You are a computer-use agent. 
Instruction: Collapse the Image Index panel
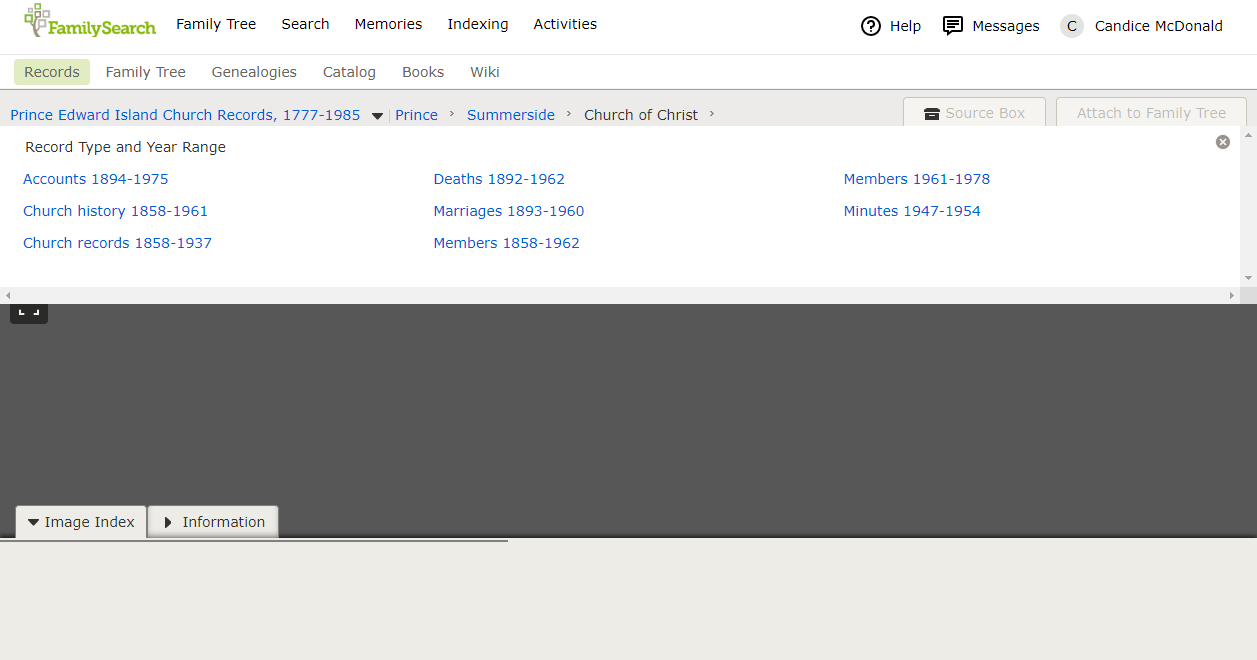[x=81, y=522]
